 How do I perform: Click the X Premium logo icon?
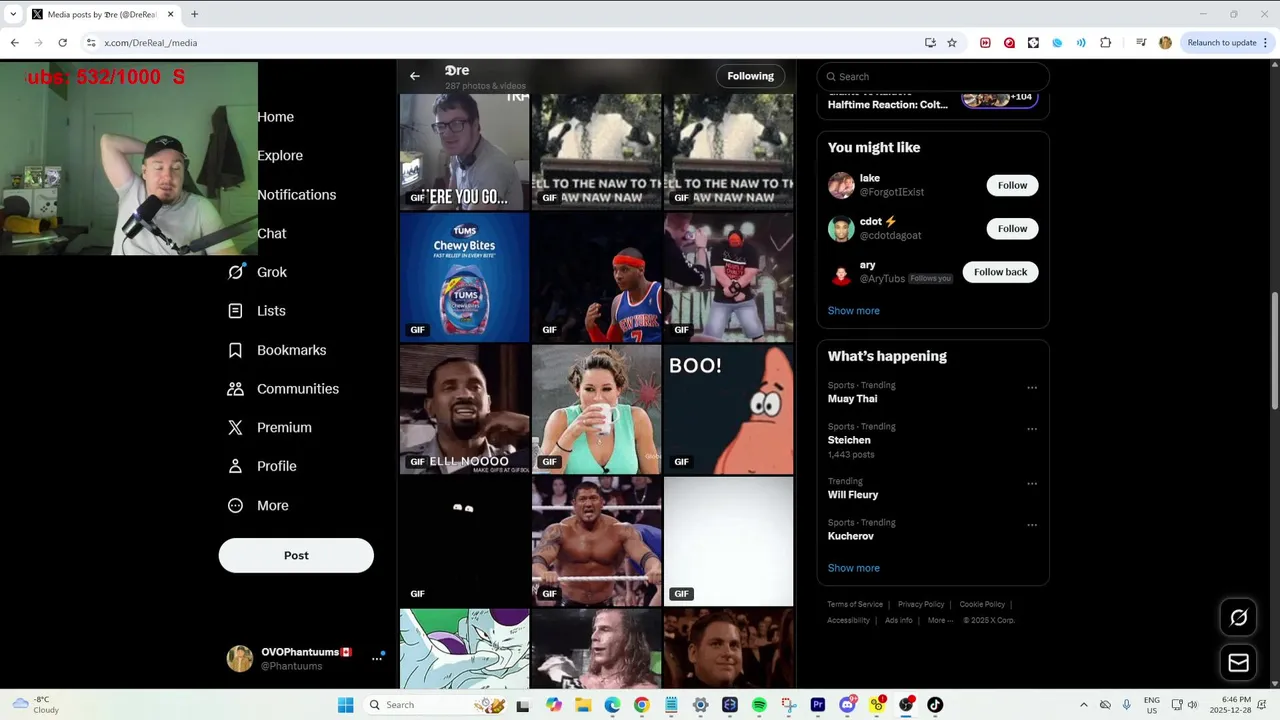[235, 427]
